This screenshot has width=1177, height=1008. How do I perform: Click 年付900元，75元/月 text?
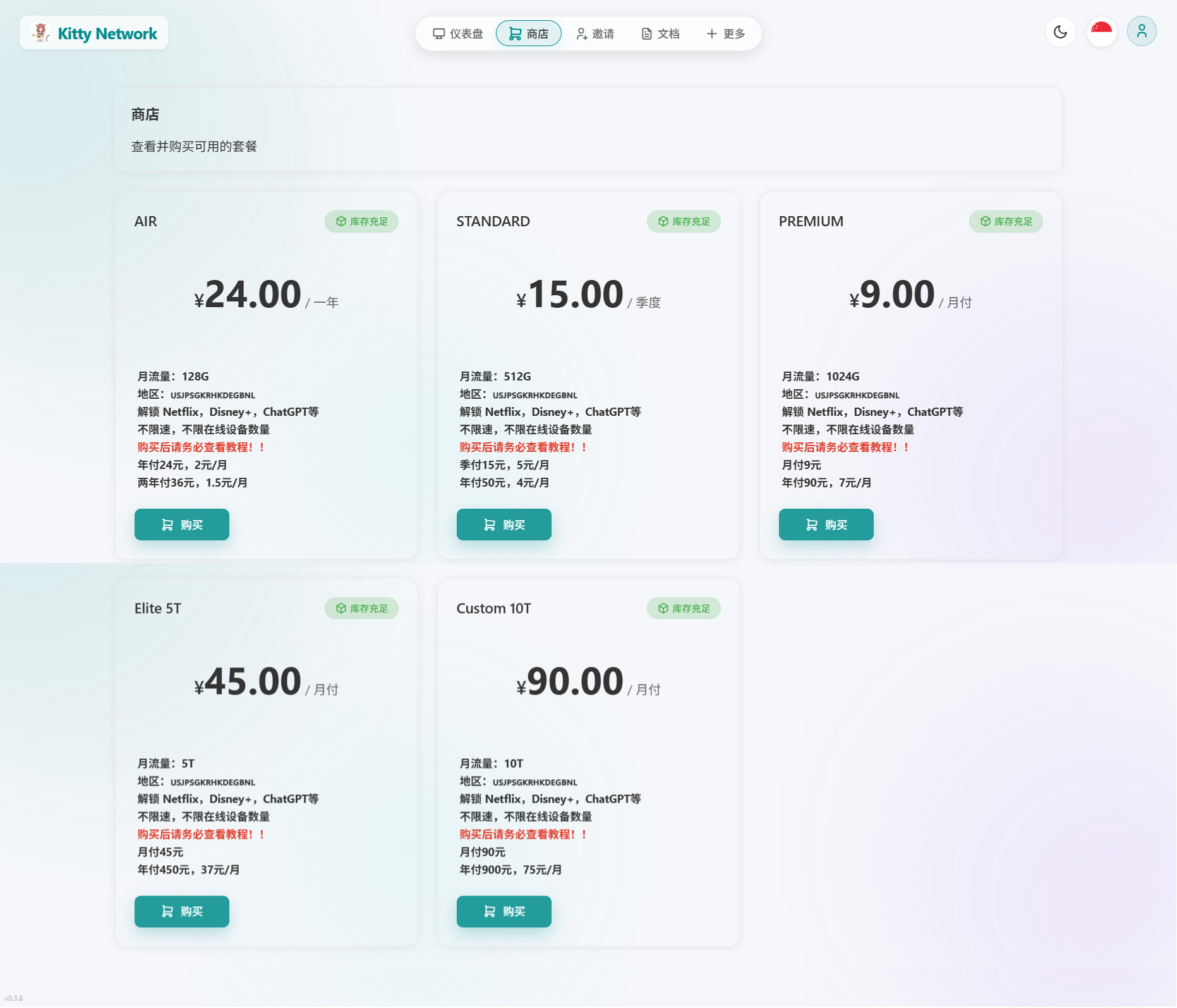tap(510, 870)
